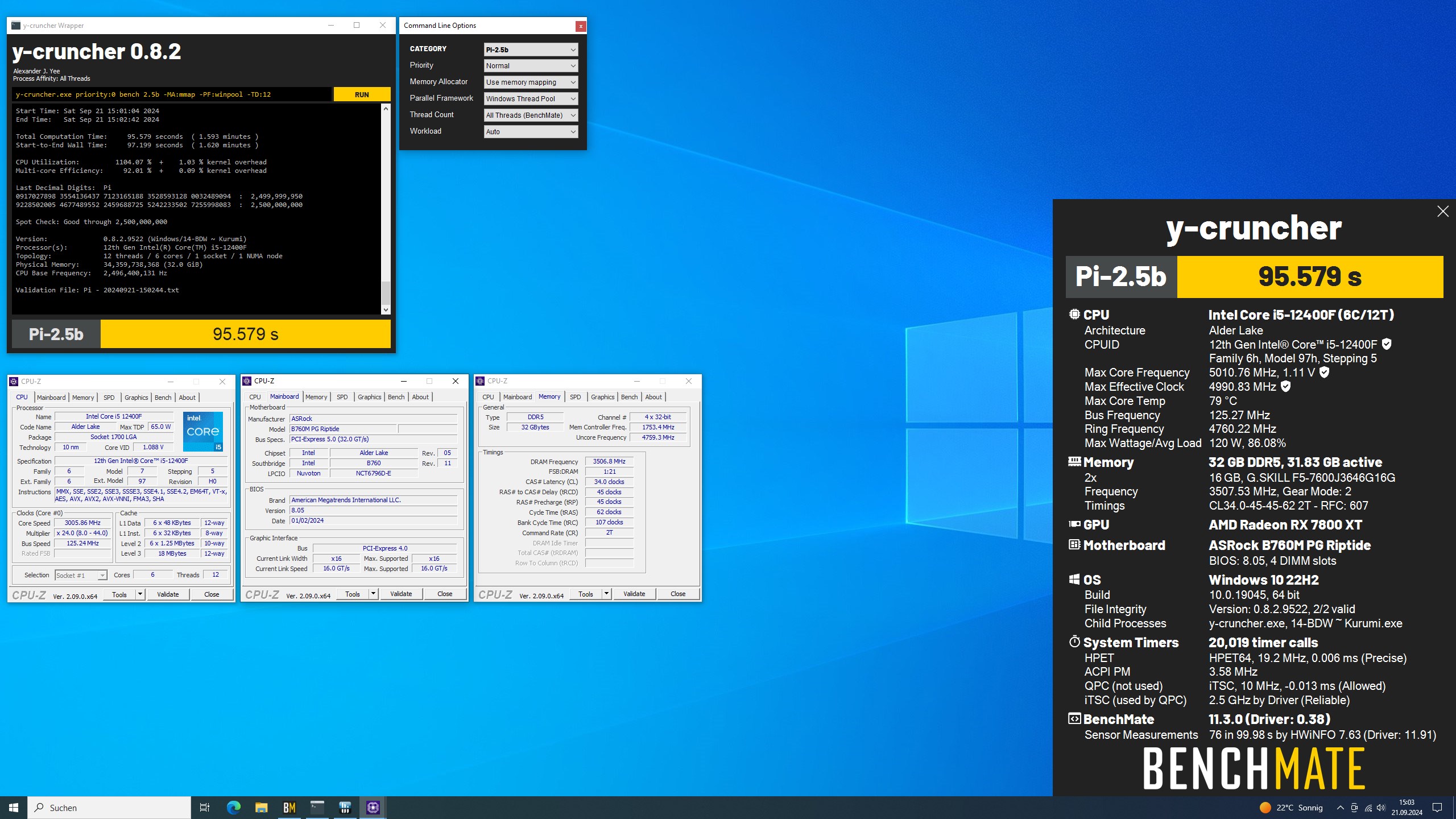Open the Action Center notification icon
The width and height of the screenshot is (1456, 819).
(x=1437, y=808)
